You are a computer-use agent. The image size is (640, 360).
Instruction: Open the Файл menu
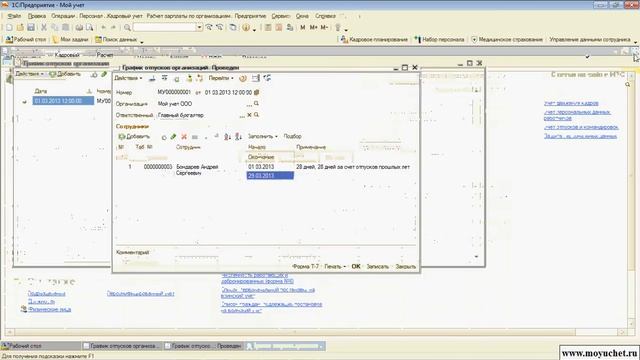point(14,16)
